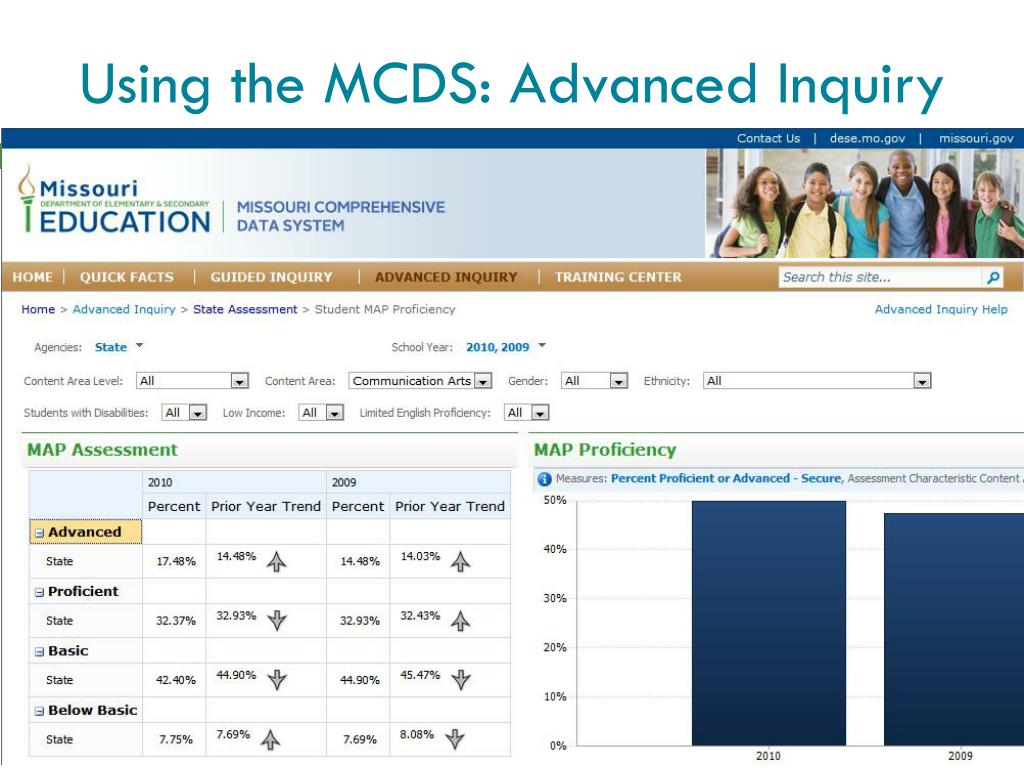Open QUICK FACTS menu item
The height and width of the screenshot is (768, 1024).
coord(127,277)
